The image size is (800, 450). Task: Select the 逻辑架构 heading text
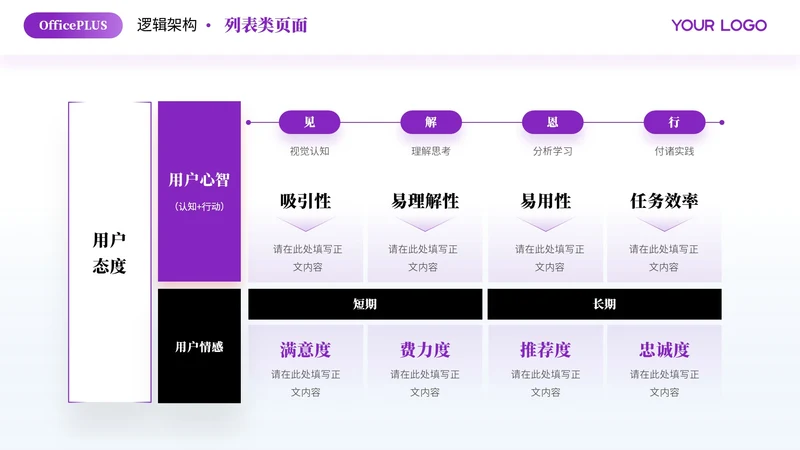167,24
